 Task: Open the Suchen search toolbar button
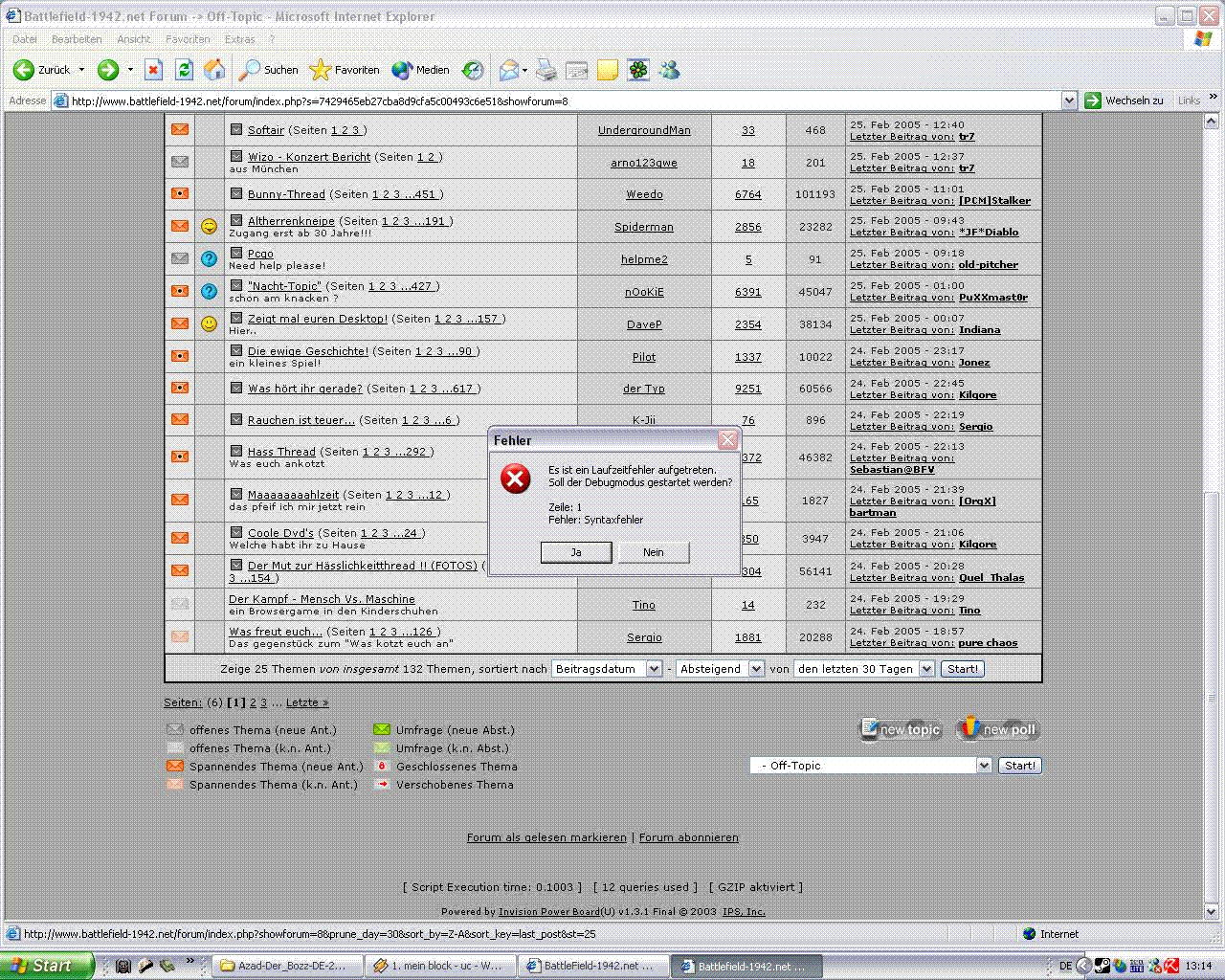(x=269, y=70)
